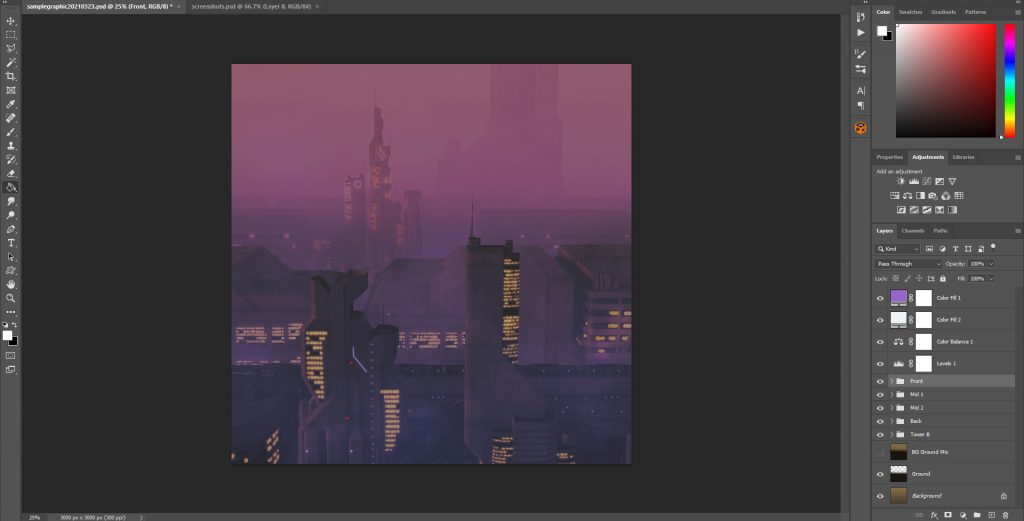
Task: Change screen mode at toolbar bottom
Action: pyautogui.click(x=10, y=370)
